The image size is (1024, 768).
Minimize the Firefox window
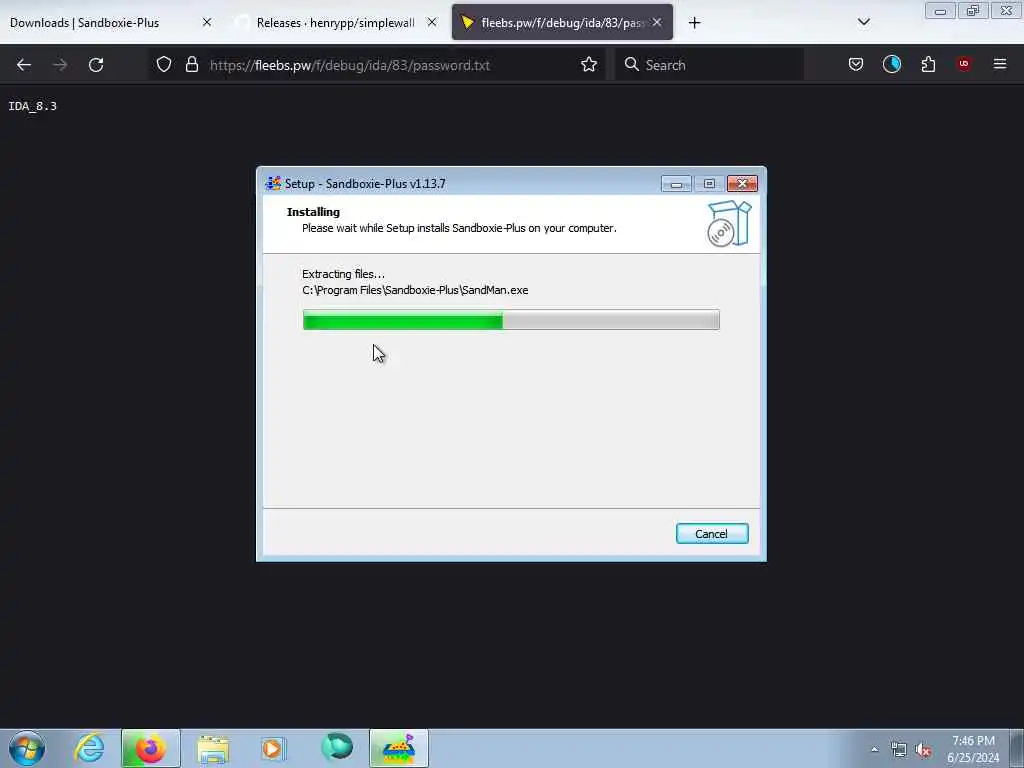click(940, 11)
